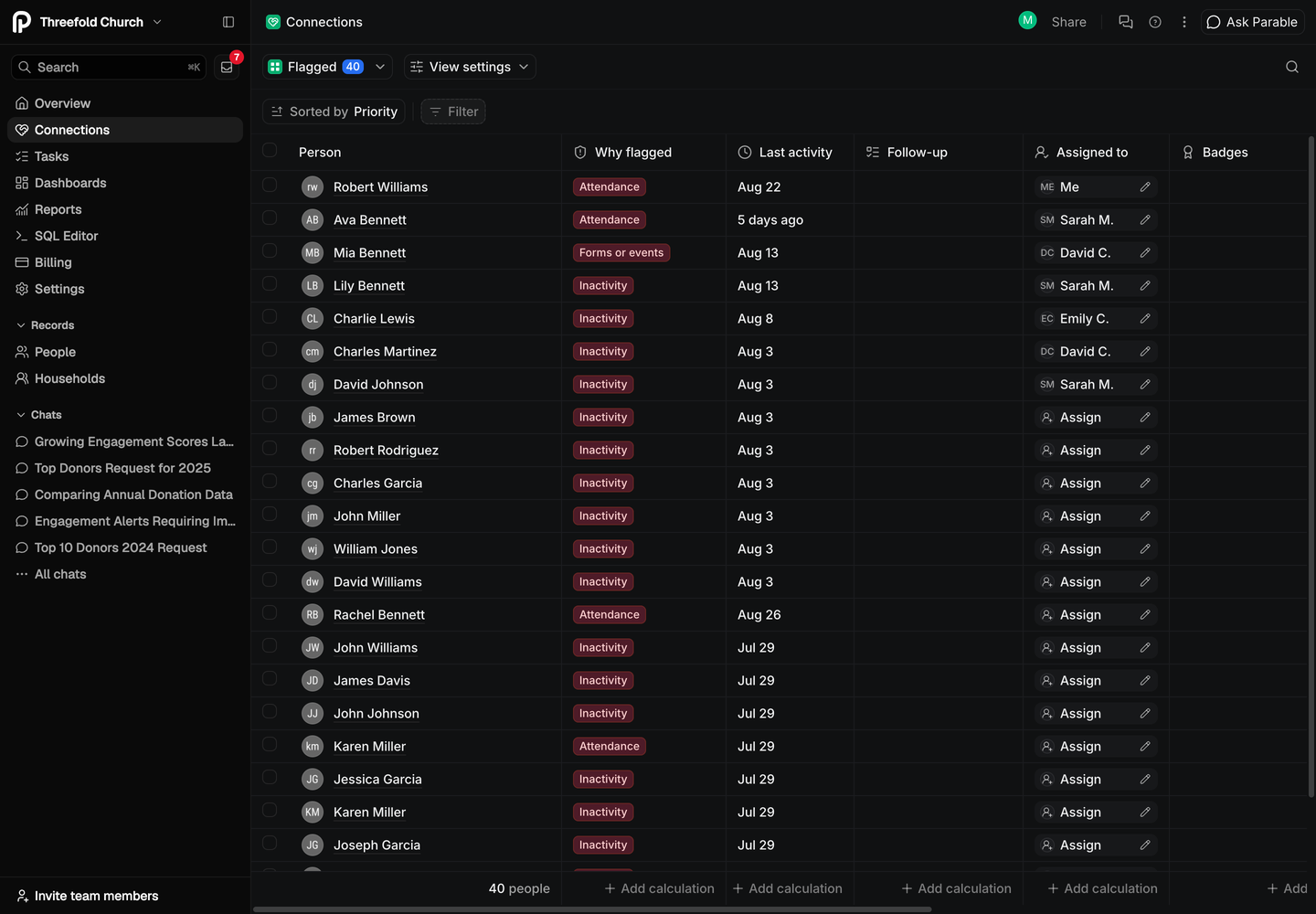The width and height of the screenshot is (1316, 914).
Task: Click Mia Bennett's MB avatar
Action: (313, 252)
